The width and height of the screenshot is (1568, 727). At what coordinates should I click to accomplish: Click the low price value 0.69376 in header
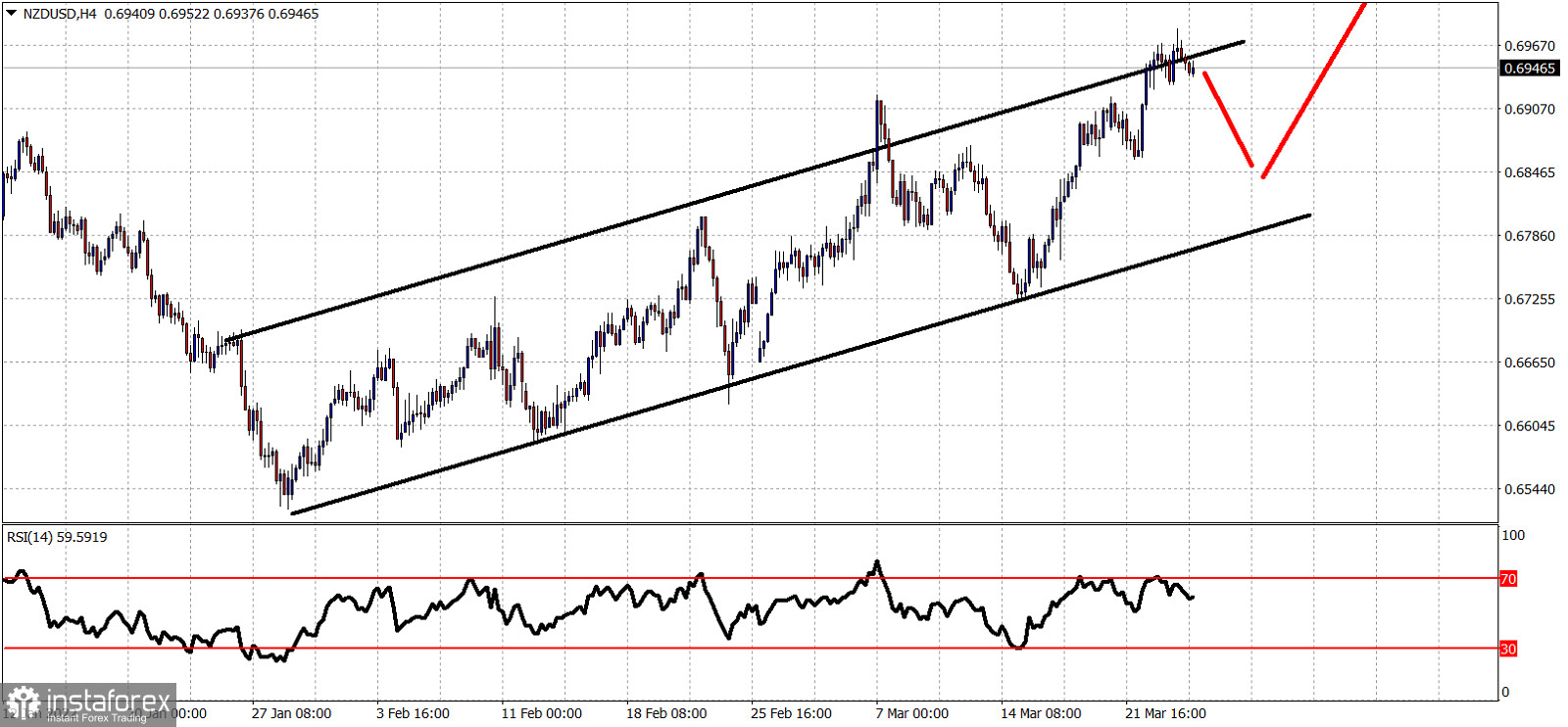click(238, 14)
